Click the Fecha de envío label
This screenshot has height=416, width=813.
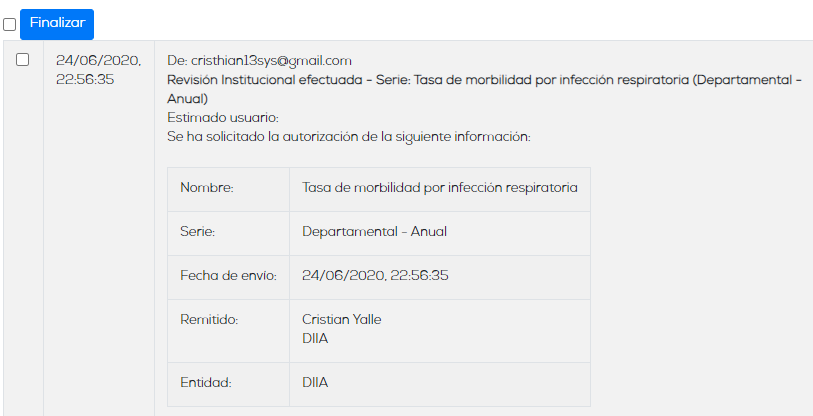(x=228, y=275)
